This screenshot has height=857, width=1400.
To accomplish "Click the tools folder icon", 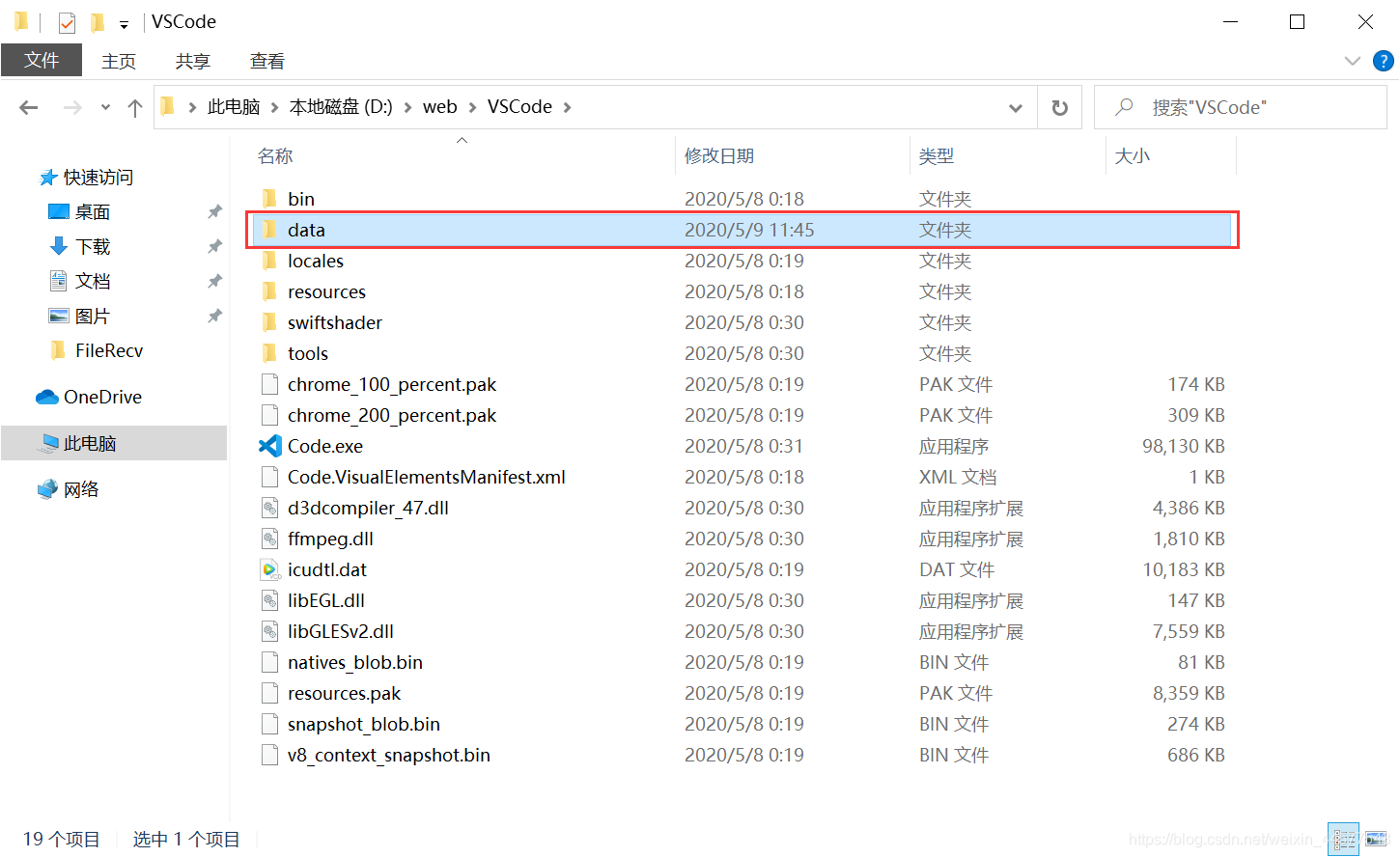I will tap(270, 353).
